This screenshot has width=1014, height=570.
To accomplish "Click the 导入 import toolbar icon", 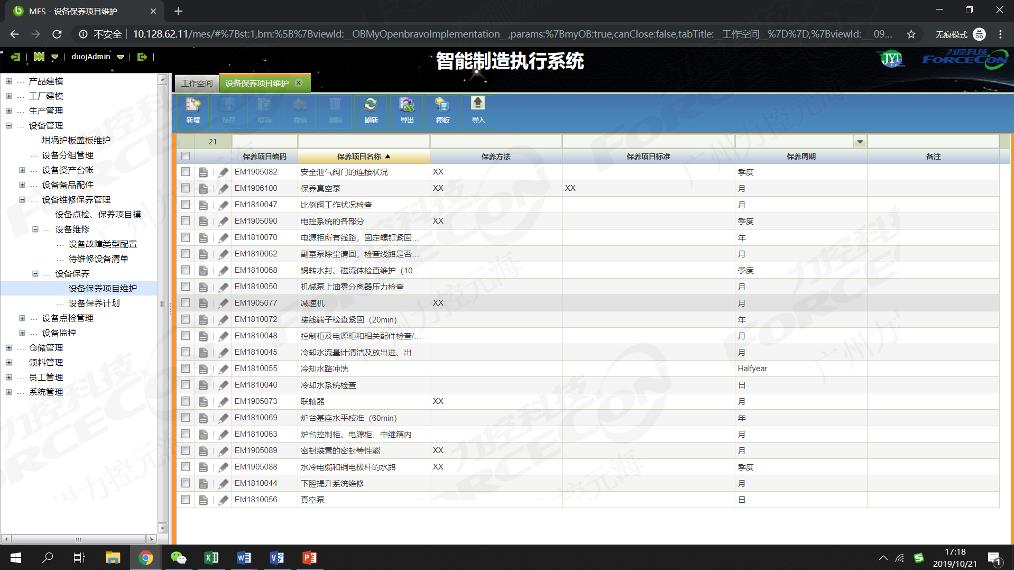I will click(478, 111).
